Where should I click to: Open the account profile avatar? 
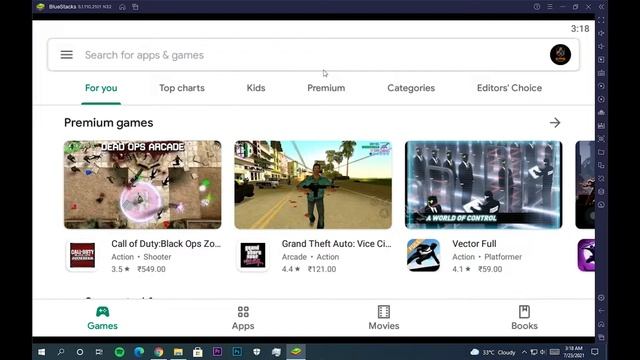pos(560,55)
